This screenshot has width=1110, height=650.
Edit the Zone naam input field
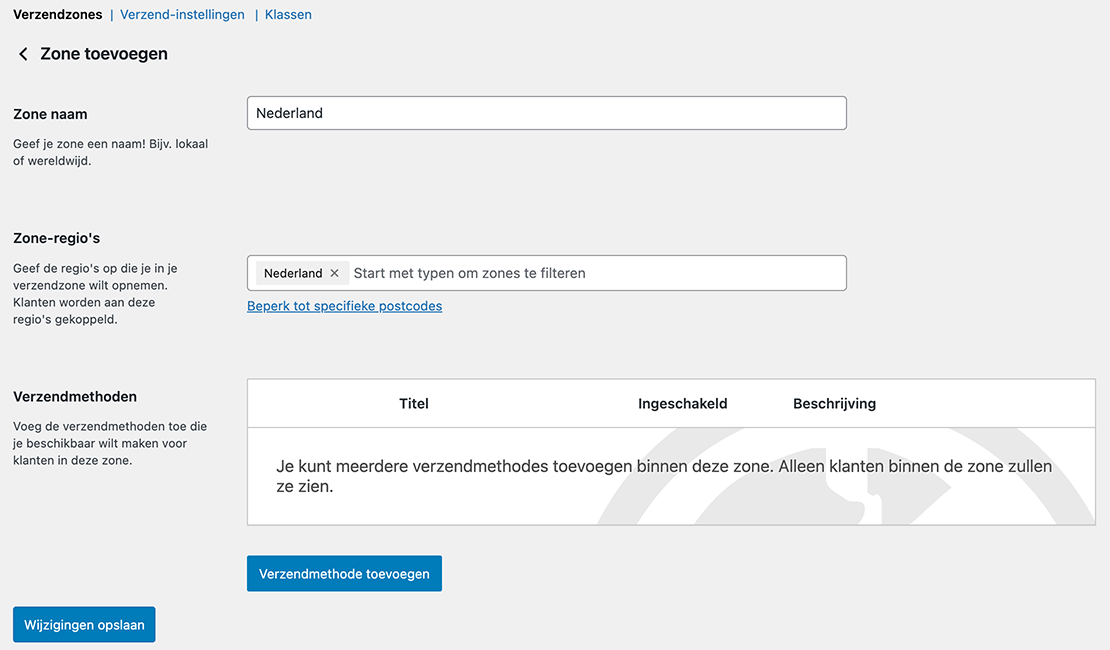(547, 113)
